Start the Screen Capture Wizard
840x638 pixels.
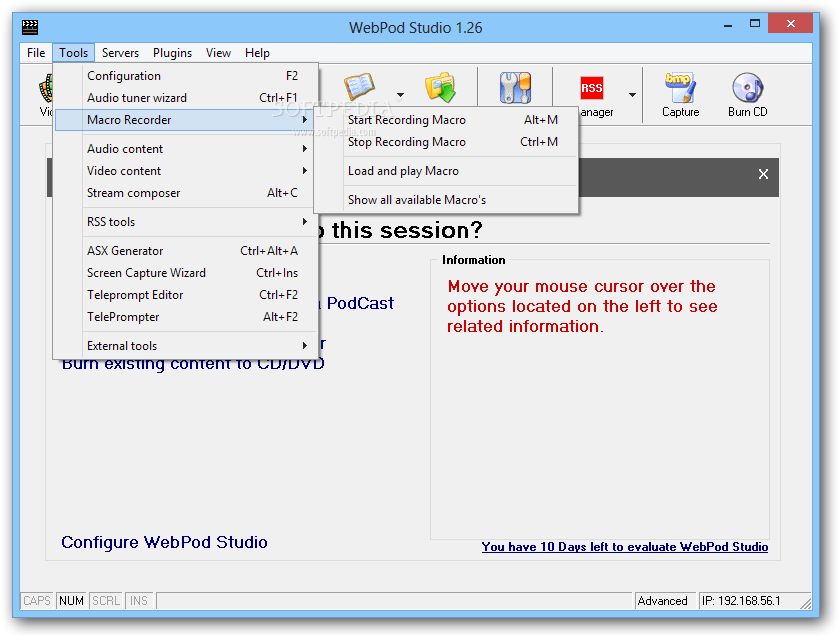[x=185, y=273]
